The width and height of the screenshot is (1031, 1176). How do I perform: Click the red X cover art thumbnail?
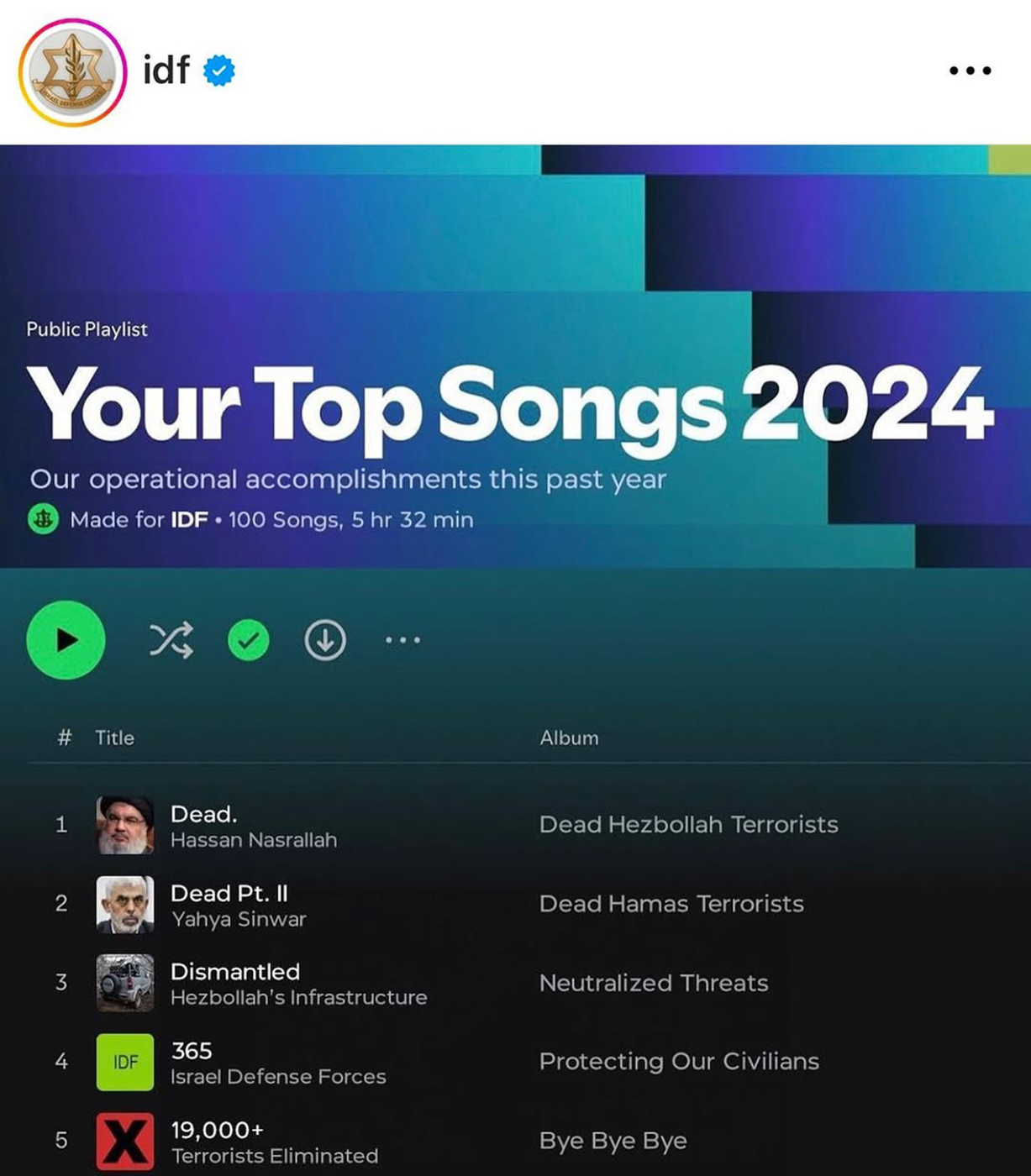(x=125, y=1141)
